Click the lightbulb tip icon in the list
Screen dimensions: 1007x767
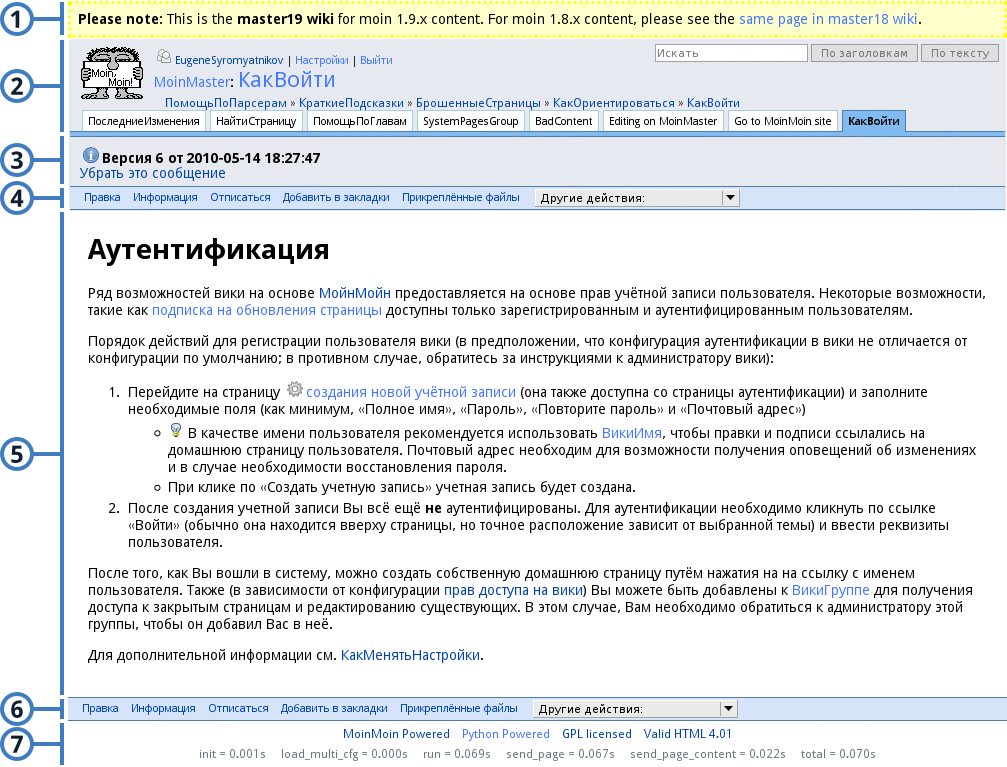175,431
